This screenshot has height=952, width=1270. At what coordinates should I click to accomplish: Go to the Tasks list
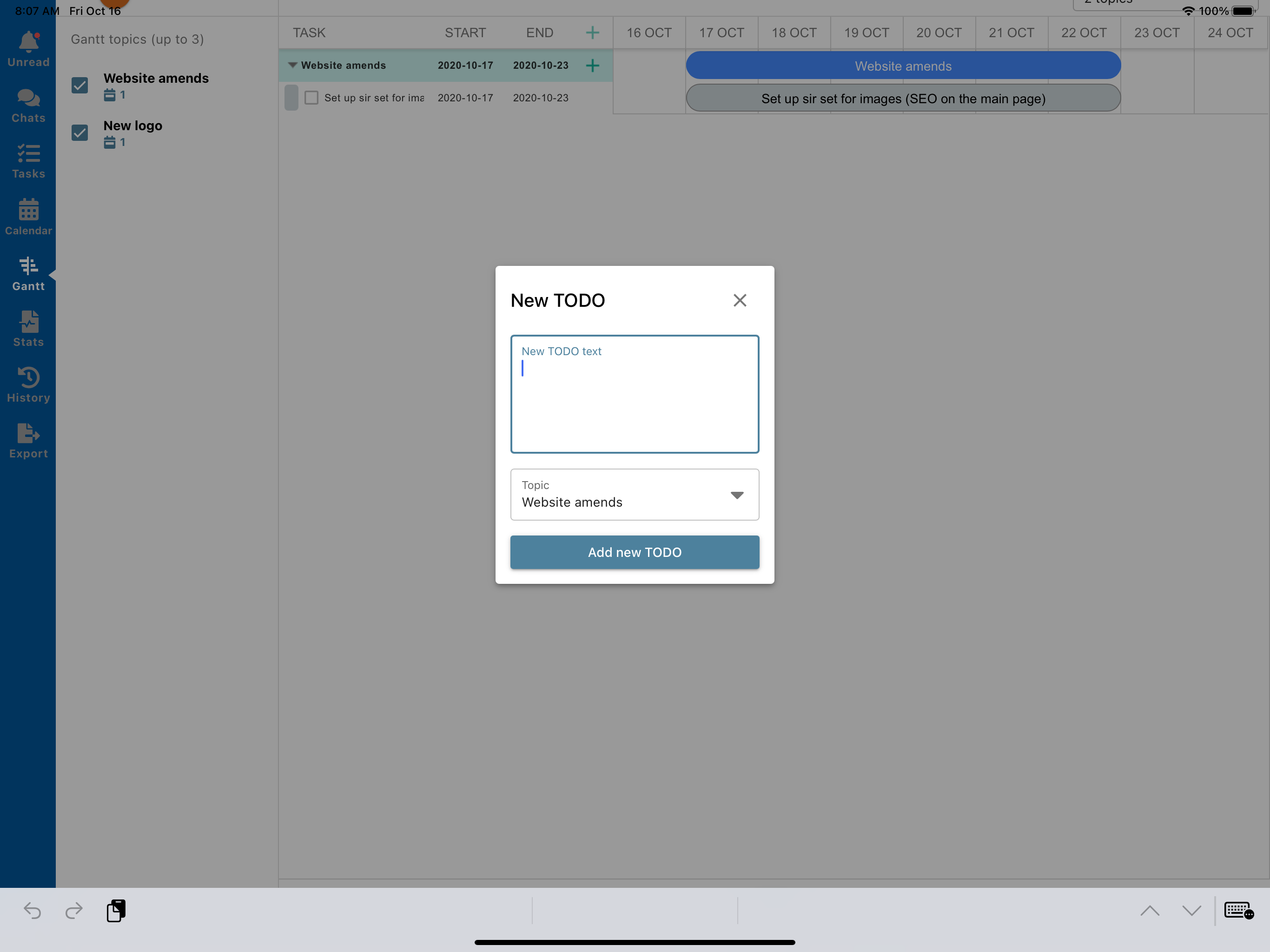[x=28, y=161]
